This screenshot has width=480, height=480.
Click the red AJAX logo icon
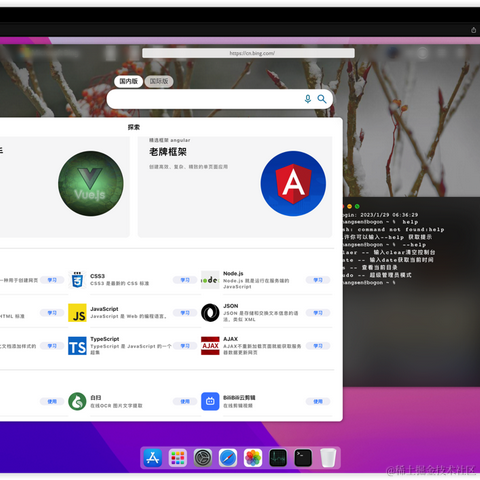click(x=210, y=346)
